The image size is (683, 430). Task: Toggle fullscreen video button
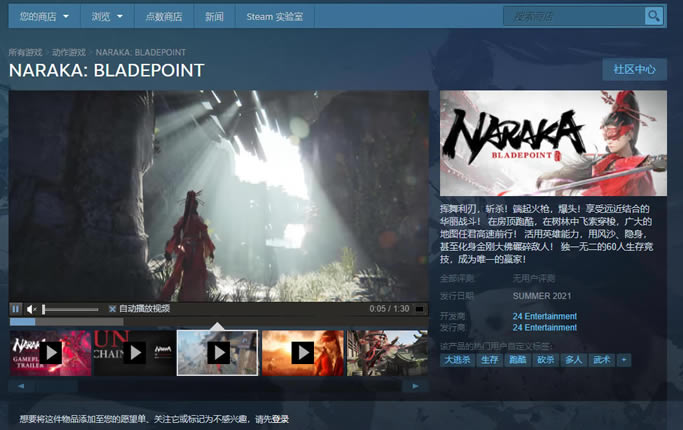tap(419, 309)
